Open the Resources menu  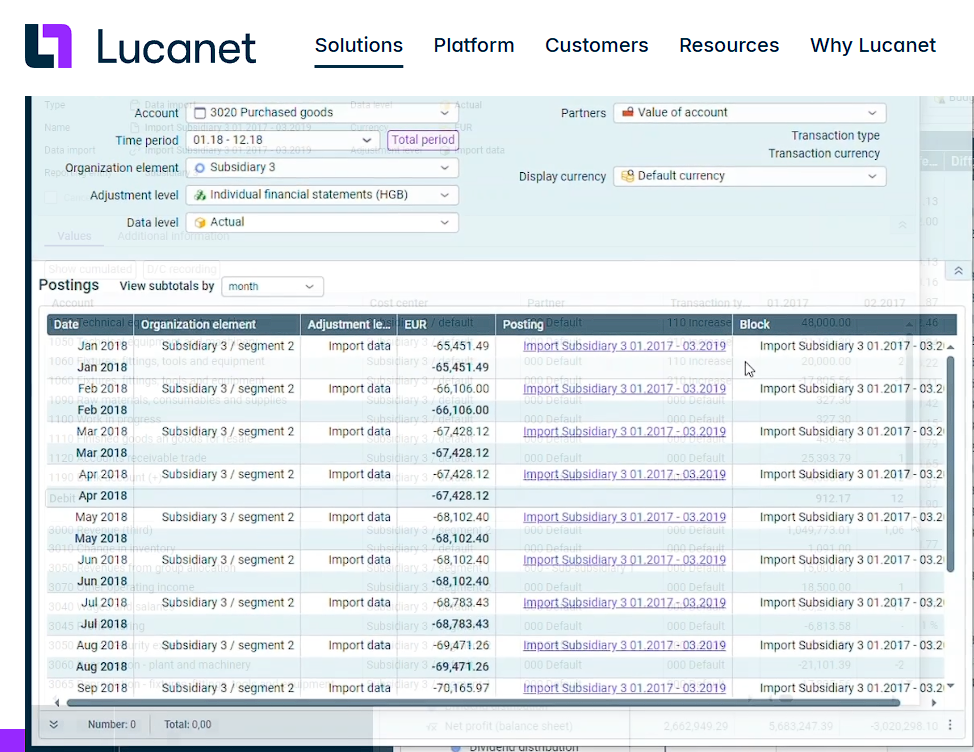point(729,45)
